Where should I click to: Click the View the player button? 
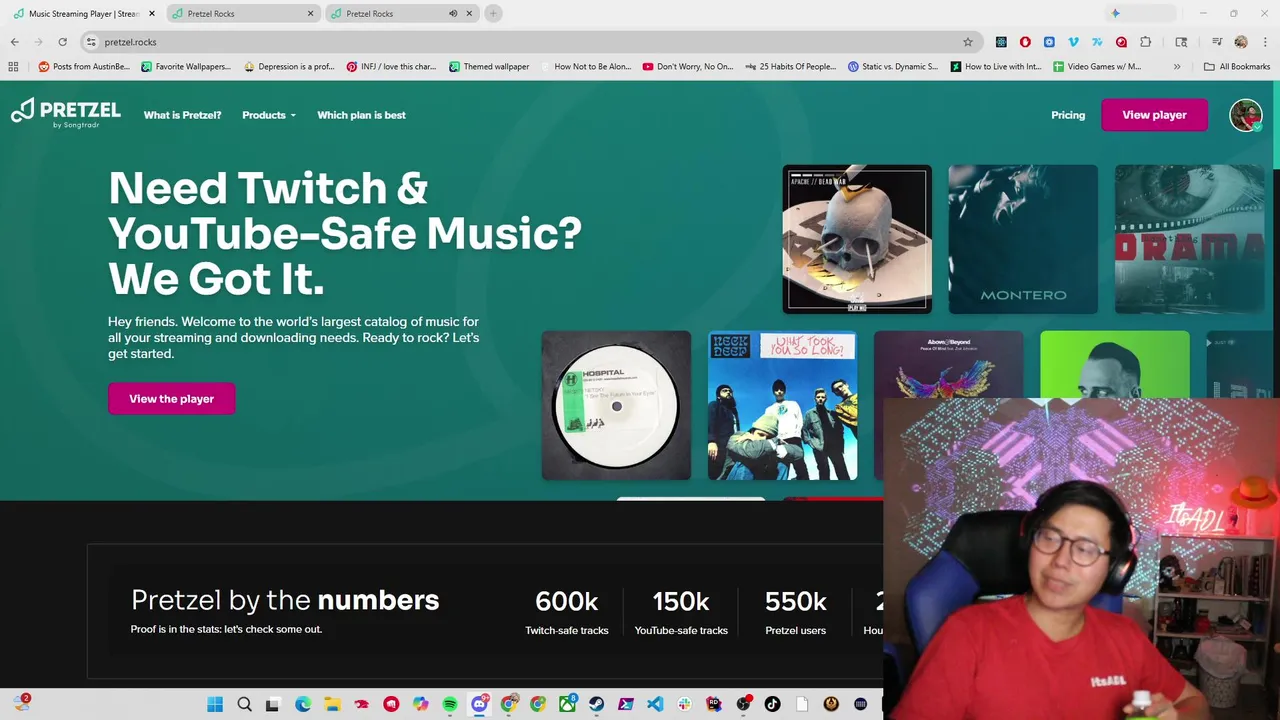pyautogui.click(x=171, y=399)
